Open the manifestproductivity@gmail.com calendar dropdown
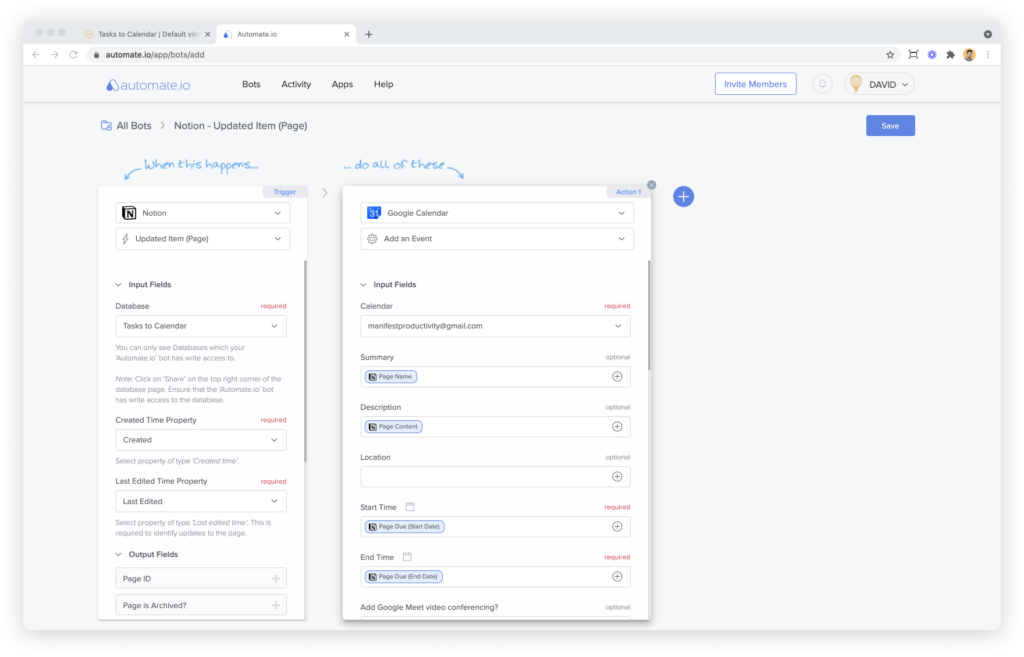The width and height of the screenshot is (1024, 657). tap(495, 326)
